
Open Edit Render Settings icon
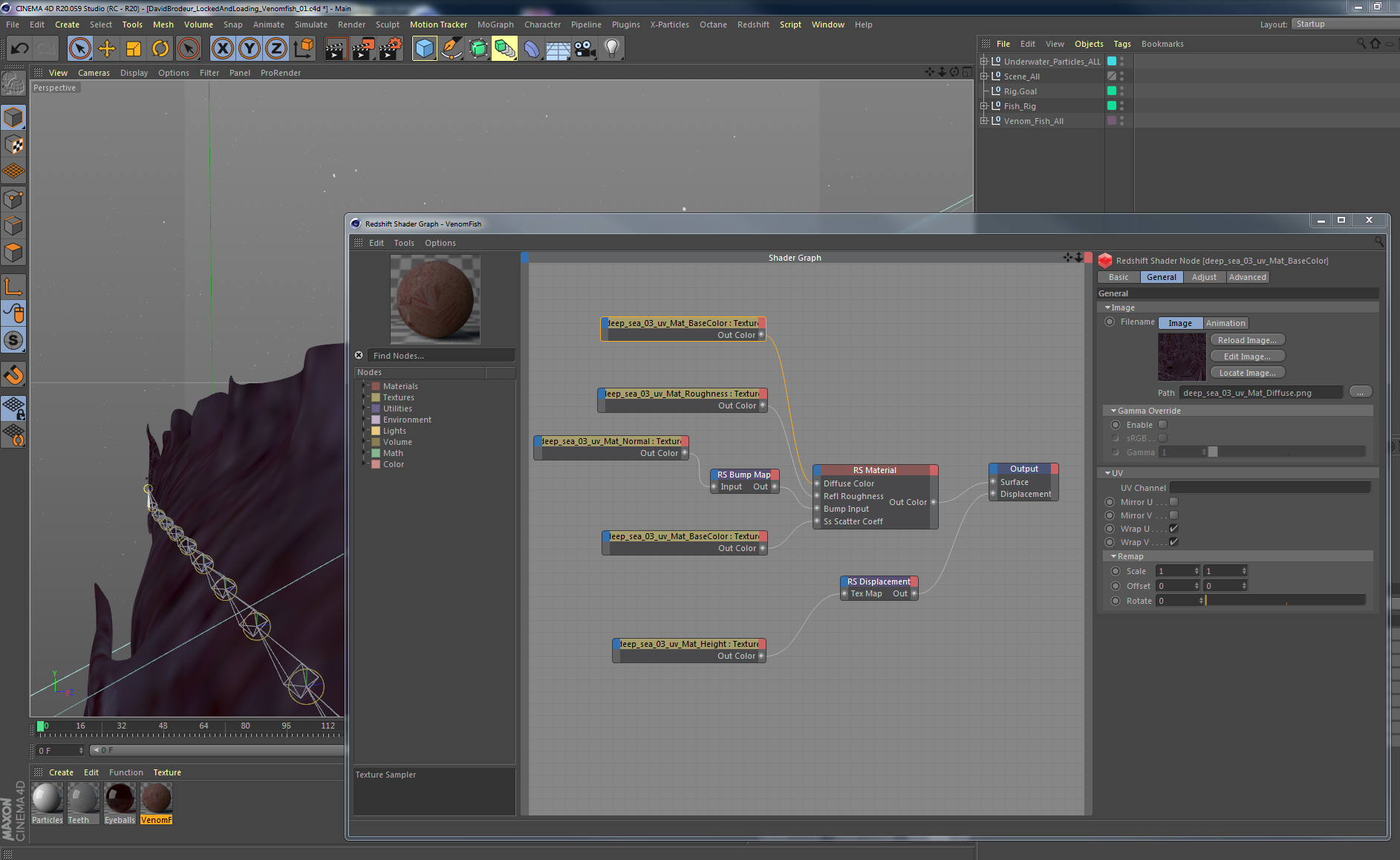(x=390, y=49)
